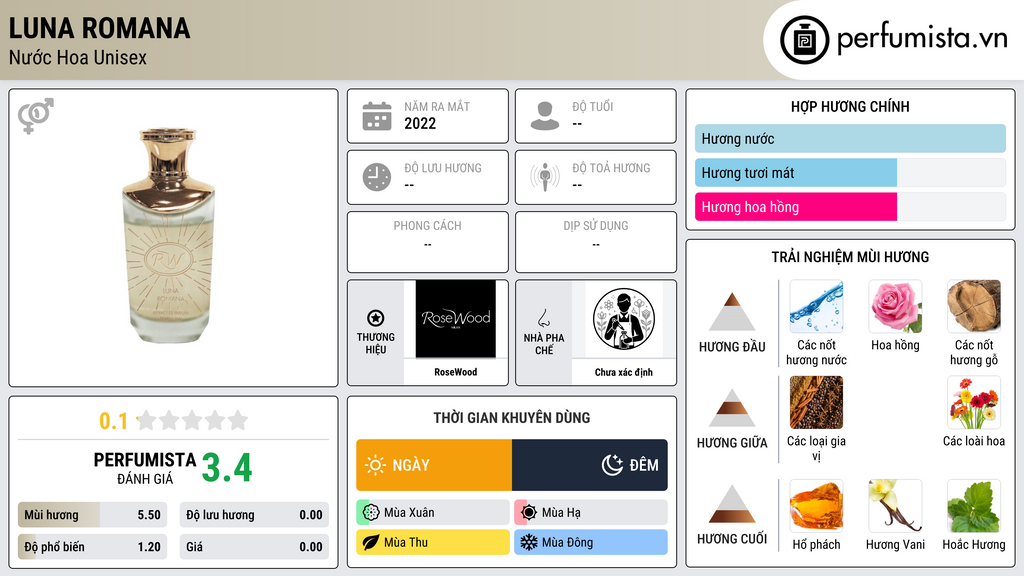The height and width of the screenshot is (576, 1024).
Task: Open the Hổ phách amber note image
Action: pyautogui.click(x=816, y=506)
